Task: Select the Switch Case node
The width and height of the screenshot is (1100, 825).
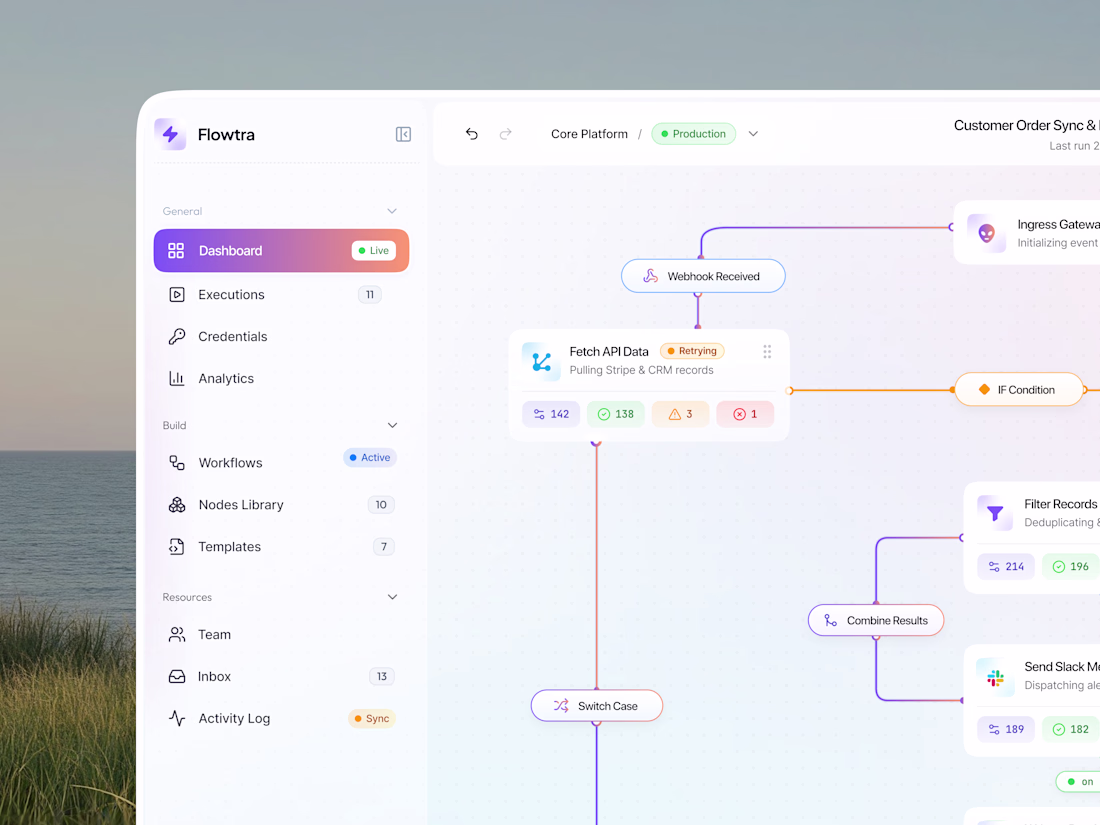Action: (597, 706)
